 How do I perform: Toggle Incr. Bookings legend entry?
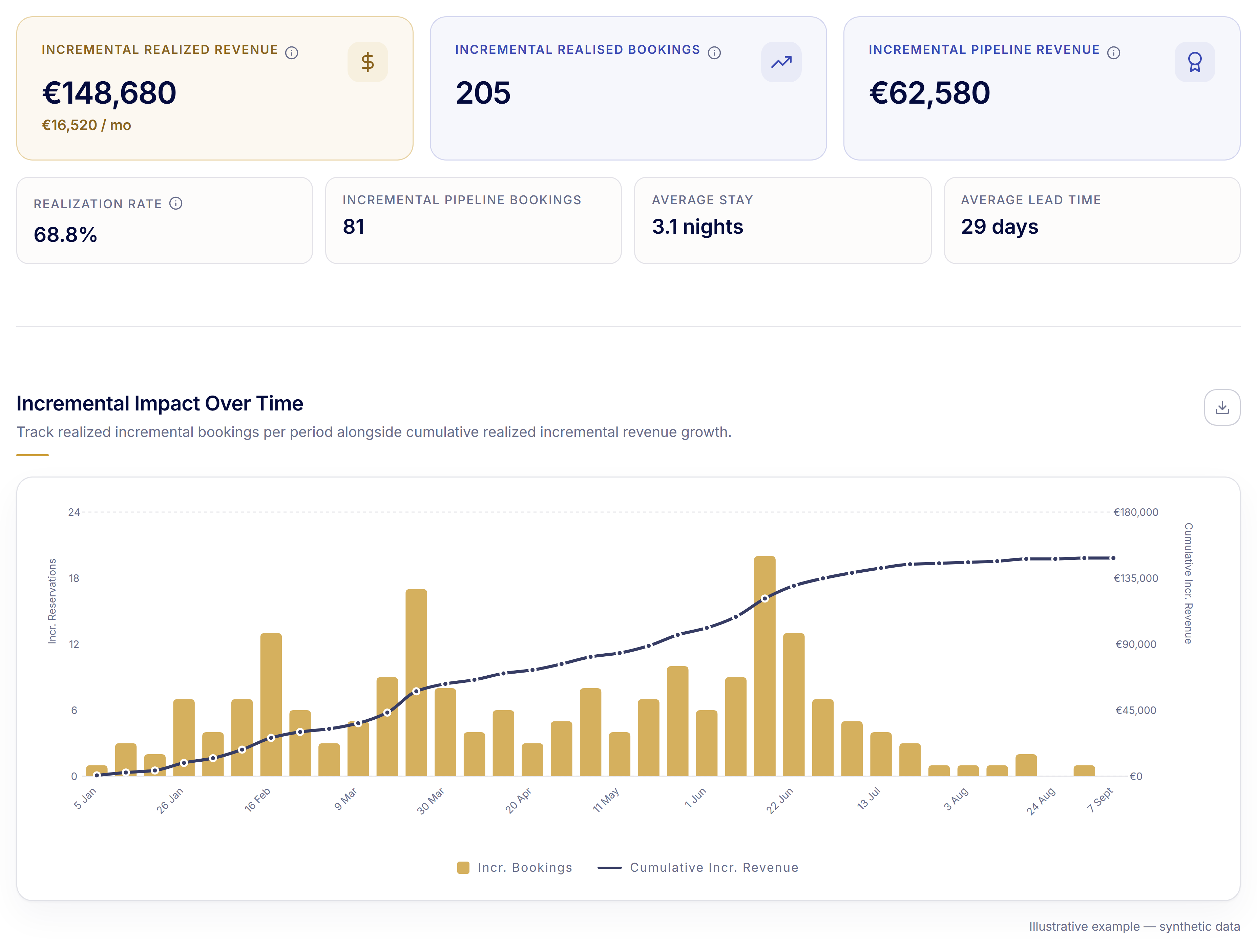click(515, 867)
